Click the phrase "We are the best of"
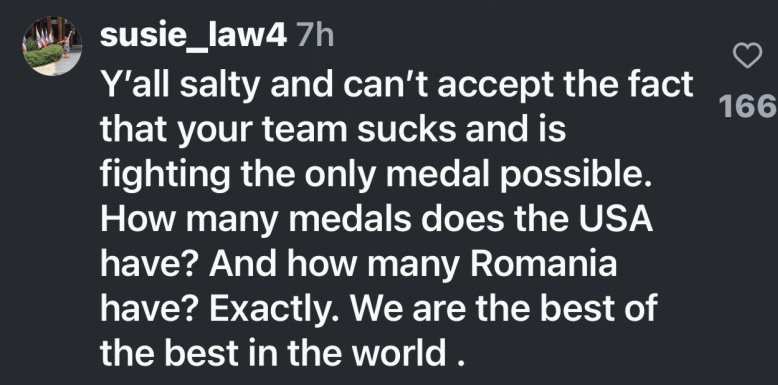 (x=504, y=310)
